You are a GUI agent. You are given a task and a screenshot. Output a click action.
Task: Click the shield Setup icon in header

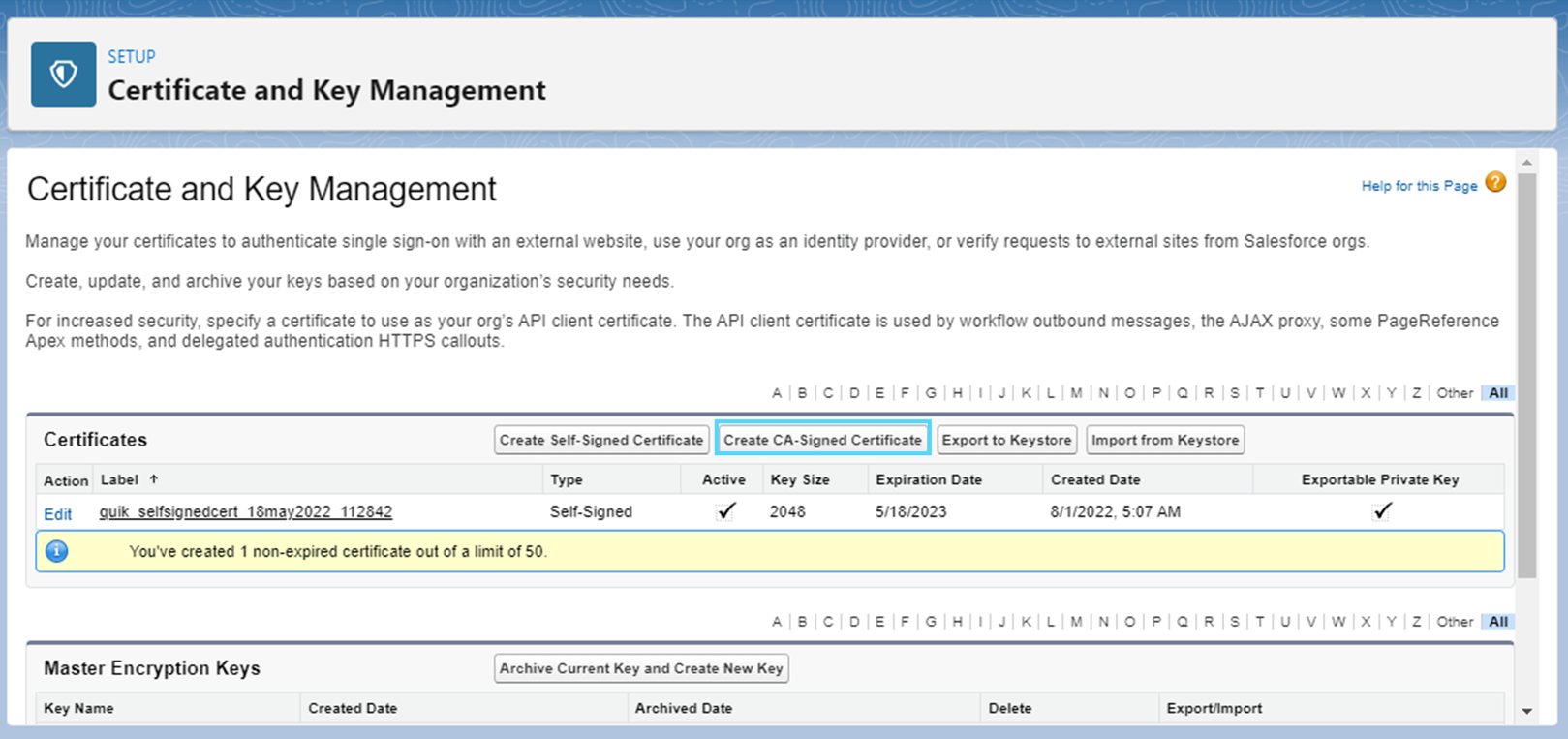coord(63,74)
